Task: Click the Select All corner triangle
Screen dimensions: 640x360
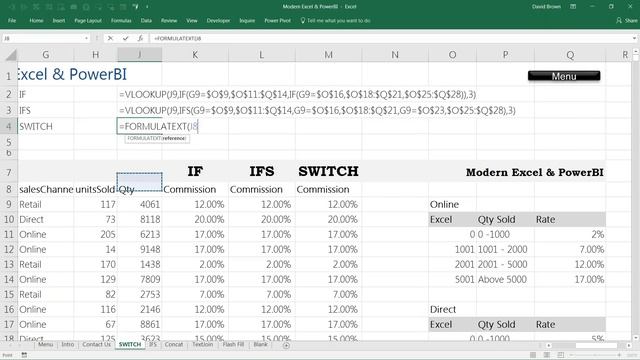Action: click(11, 55)
